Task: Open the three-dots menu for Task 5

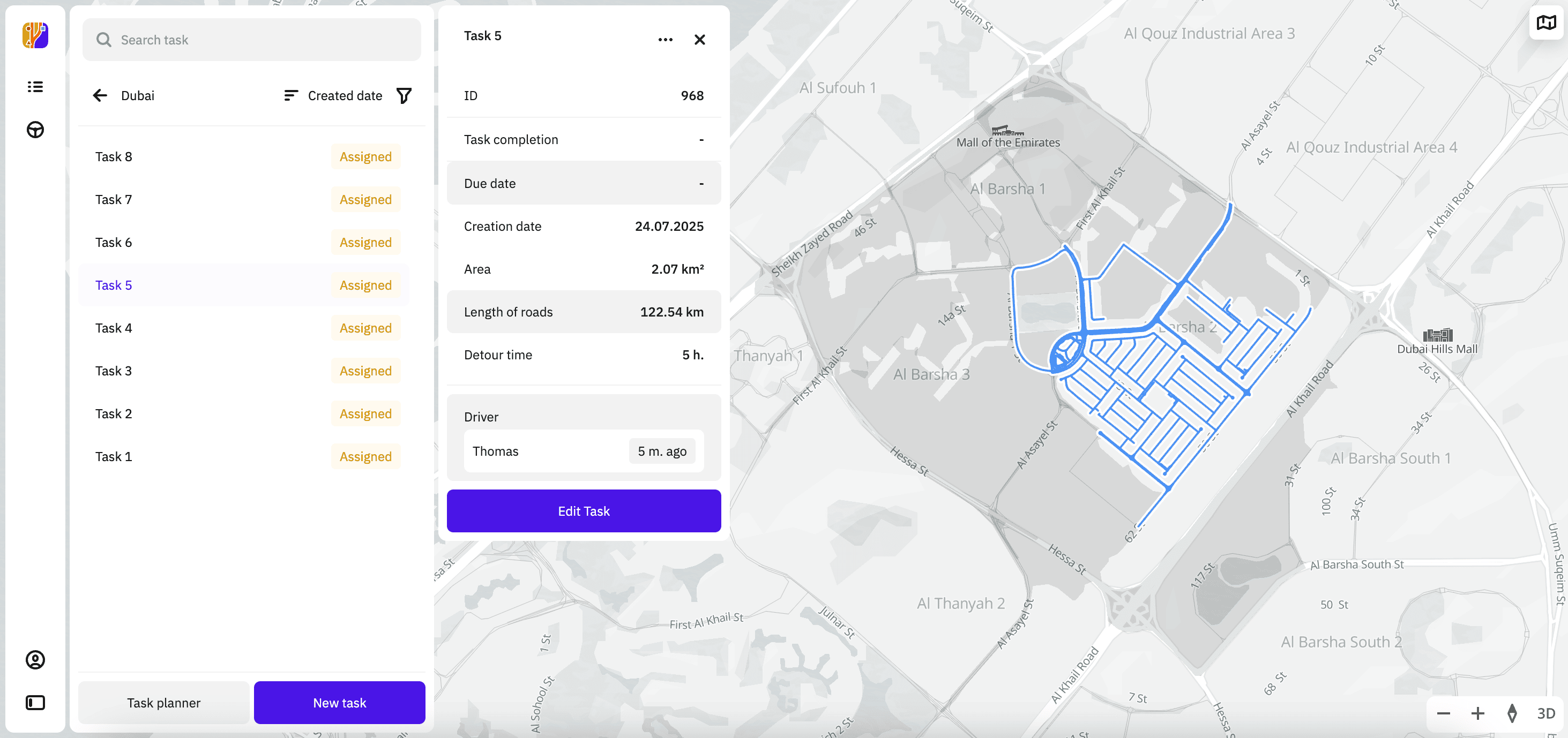Action: click(666, 40)
